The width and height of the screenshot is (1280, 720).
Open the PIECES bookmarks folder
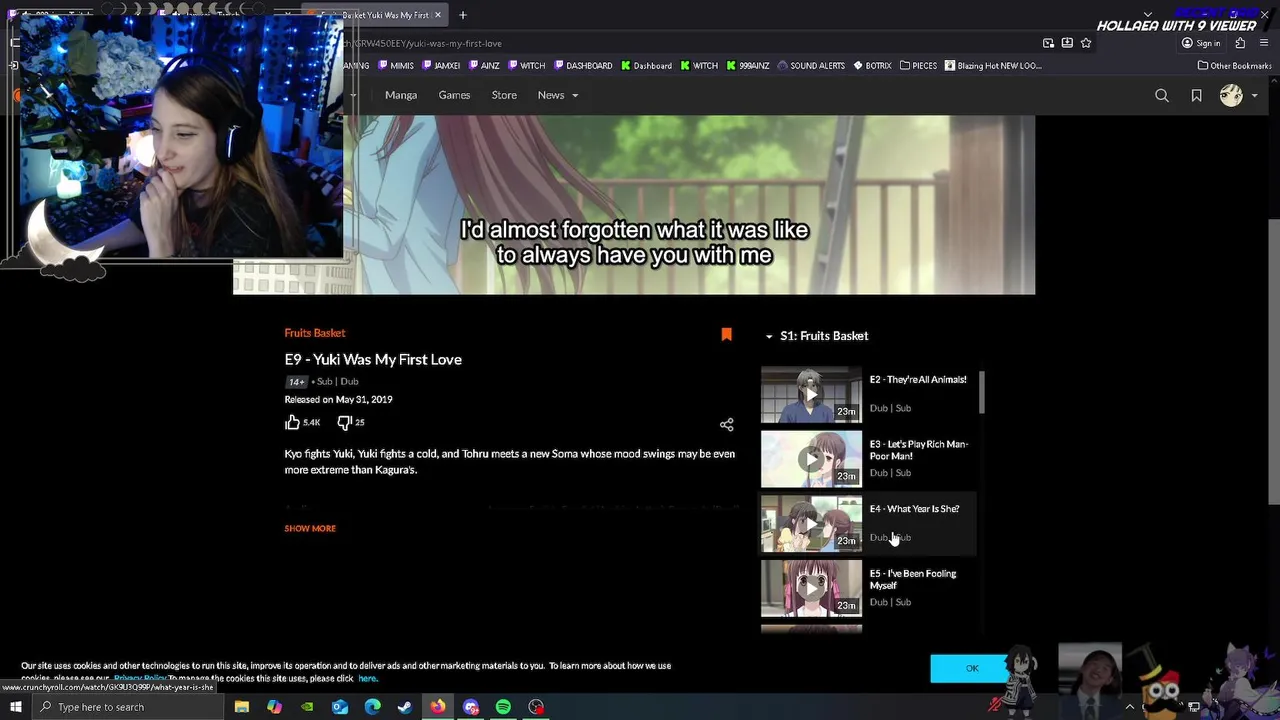(918, 66)
